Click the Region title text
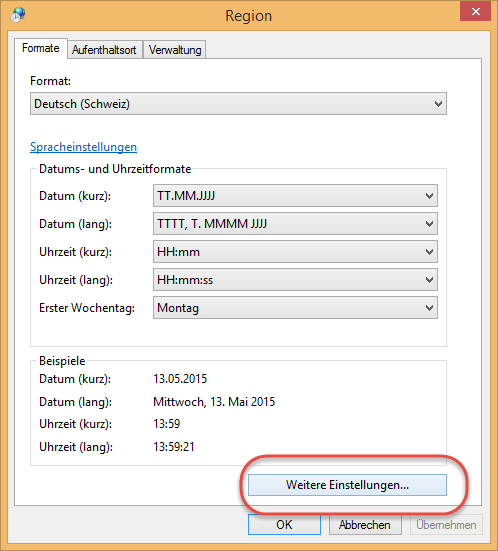The image size is (498, 551). click(248, 16)
